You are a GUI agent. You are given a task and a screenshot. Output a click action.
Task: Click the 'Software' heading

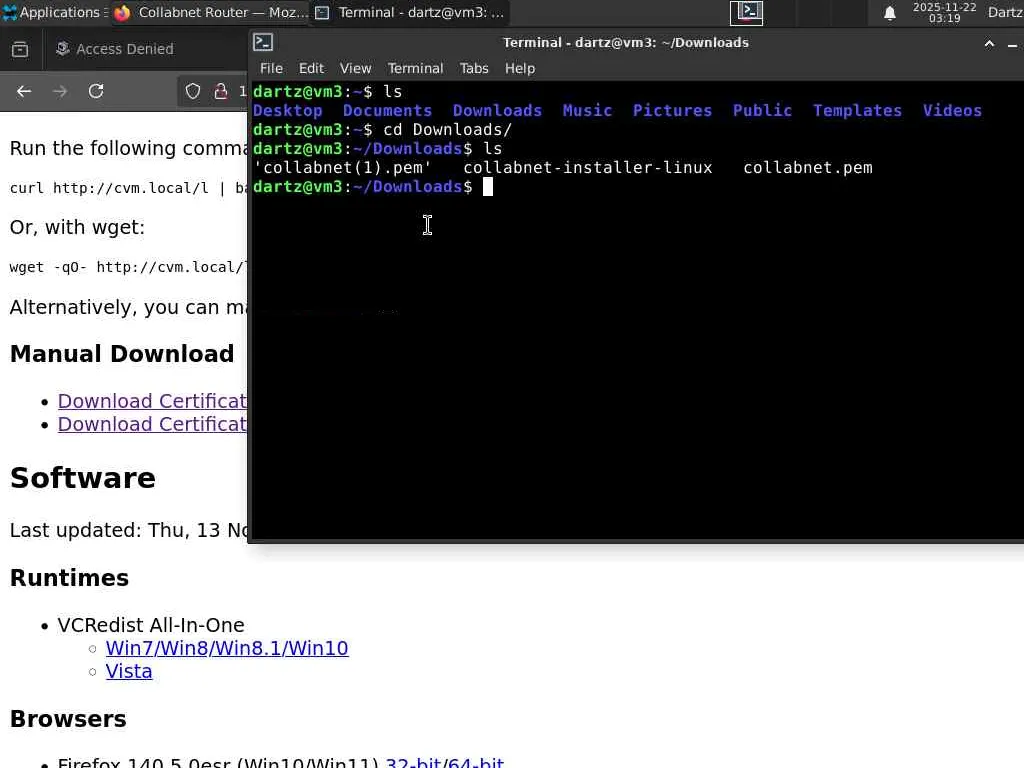(83, 478)
